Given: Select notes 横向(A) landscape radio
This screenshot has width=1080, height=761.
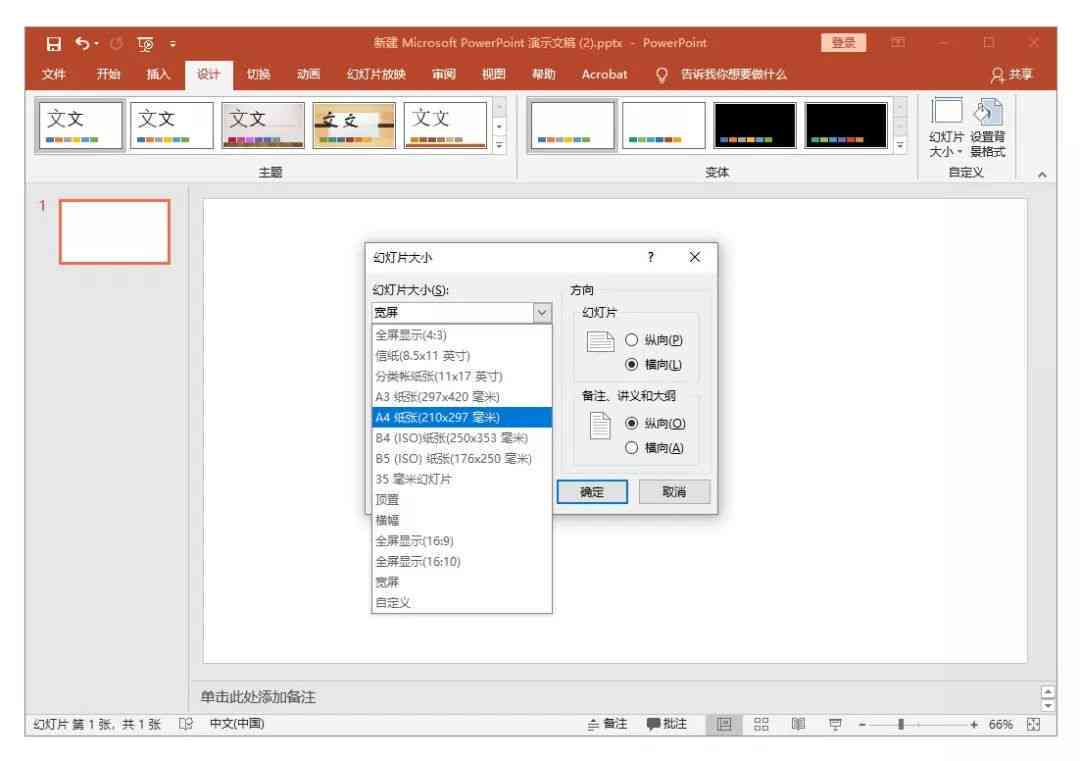Looking at the screenshot, I should pos(631,448).
